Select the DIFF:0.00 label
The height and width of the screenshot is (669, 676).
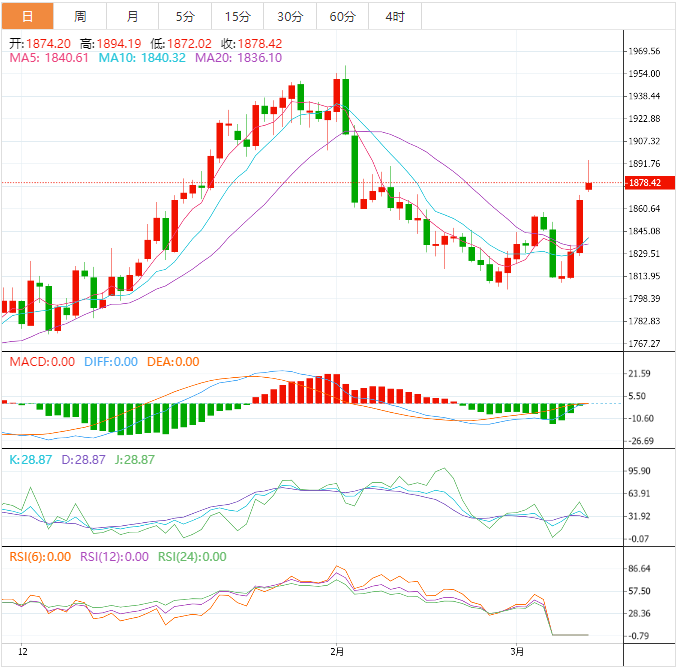pyautogui.click(x=111, y=362)
